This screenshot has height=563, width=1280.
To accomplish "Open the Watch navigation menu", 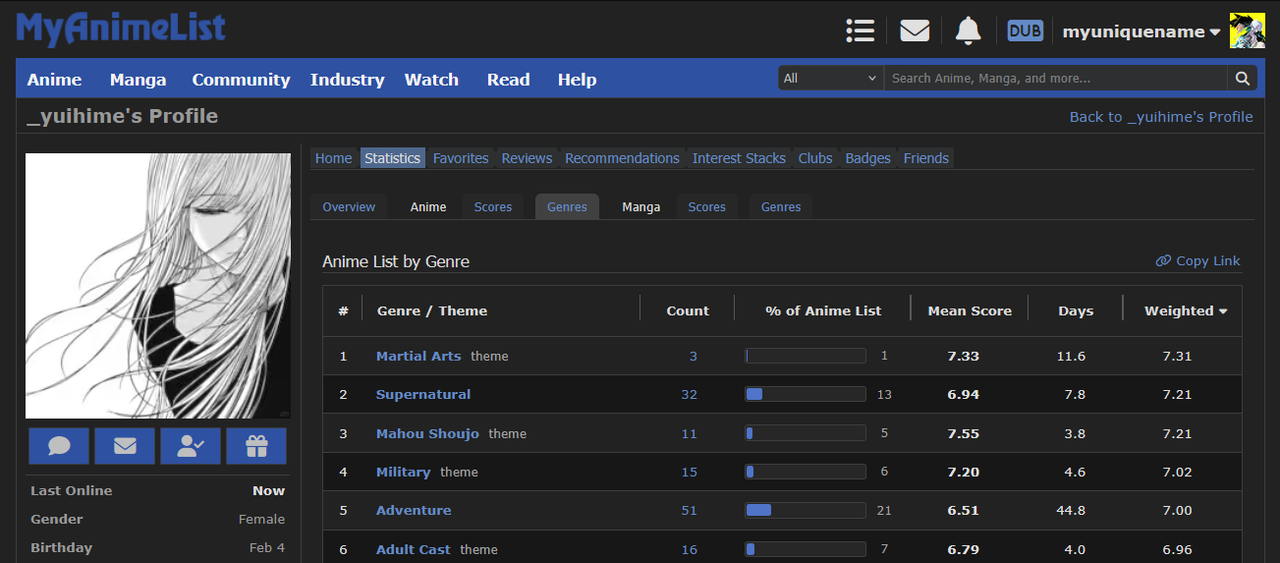I will 431,79.
